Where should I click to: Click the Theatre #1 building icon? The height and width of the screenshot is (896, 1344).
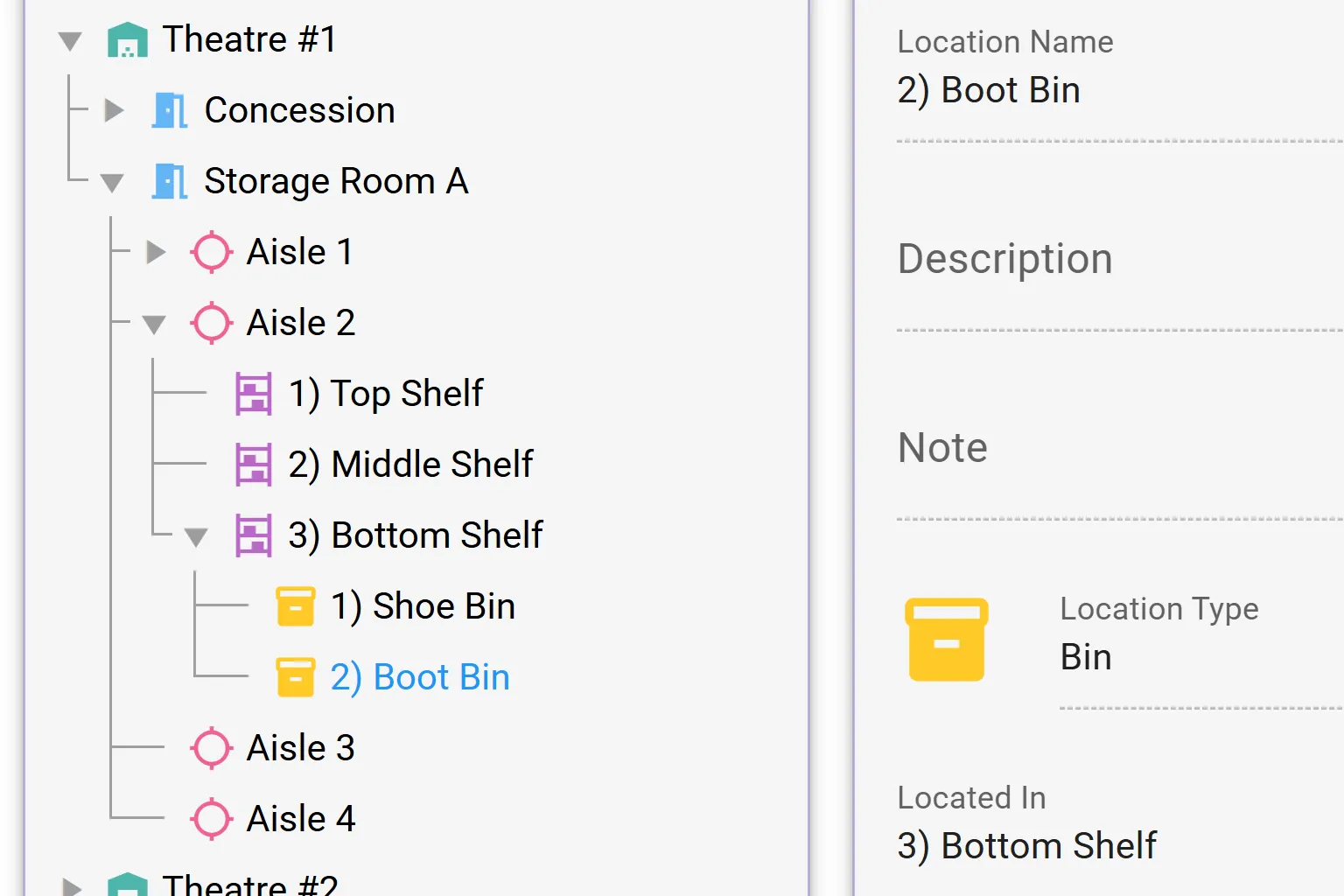coord(128,39)
